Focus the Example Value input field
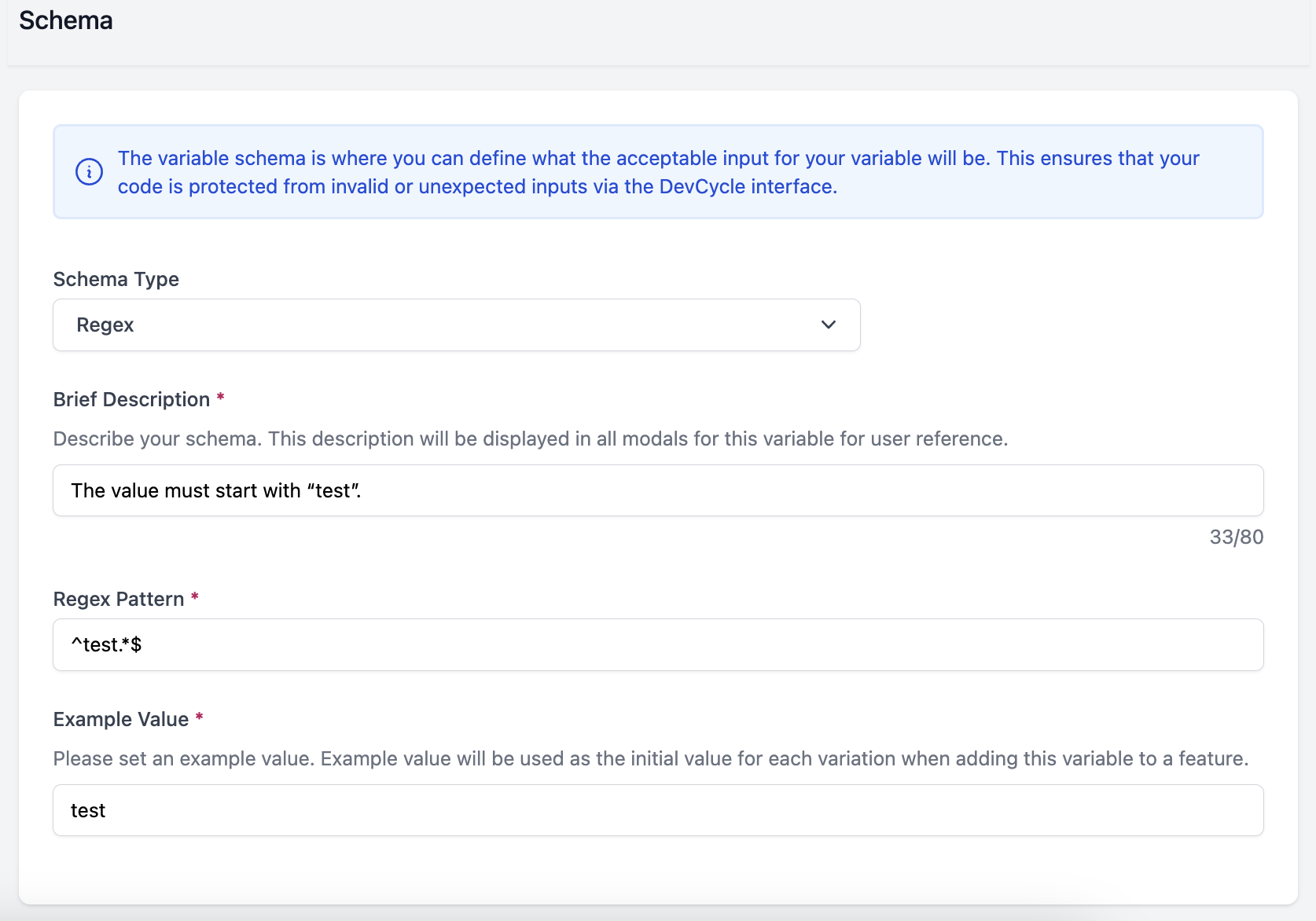 pyautogui.click(x=657, y=810)
